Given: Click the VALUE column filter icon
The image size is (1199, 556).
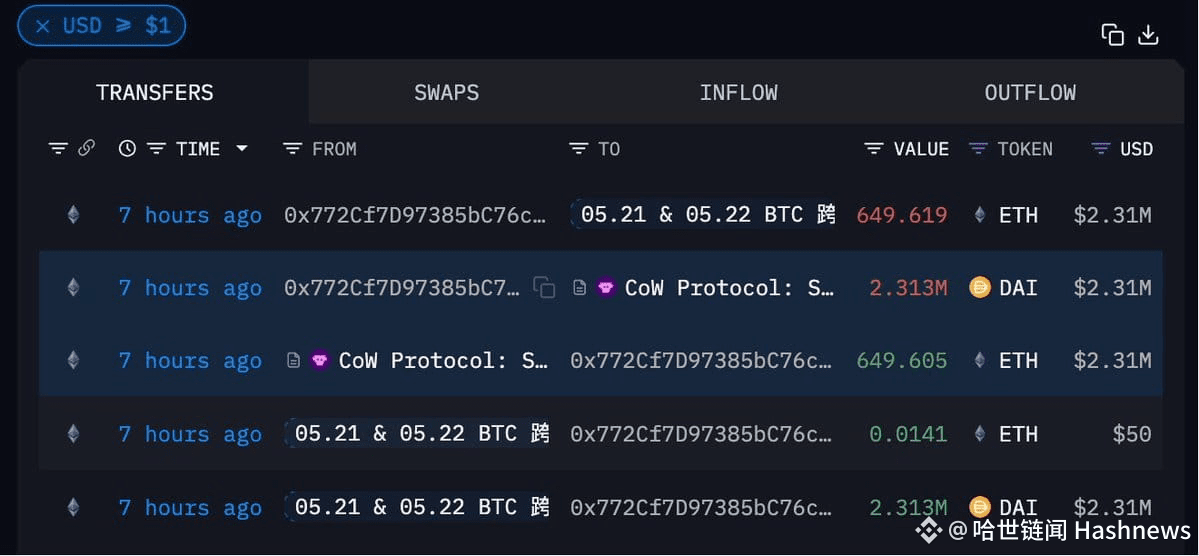Looking at the screenshot, I should 874,148.
